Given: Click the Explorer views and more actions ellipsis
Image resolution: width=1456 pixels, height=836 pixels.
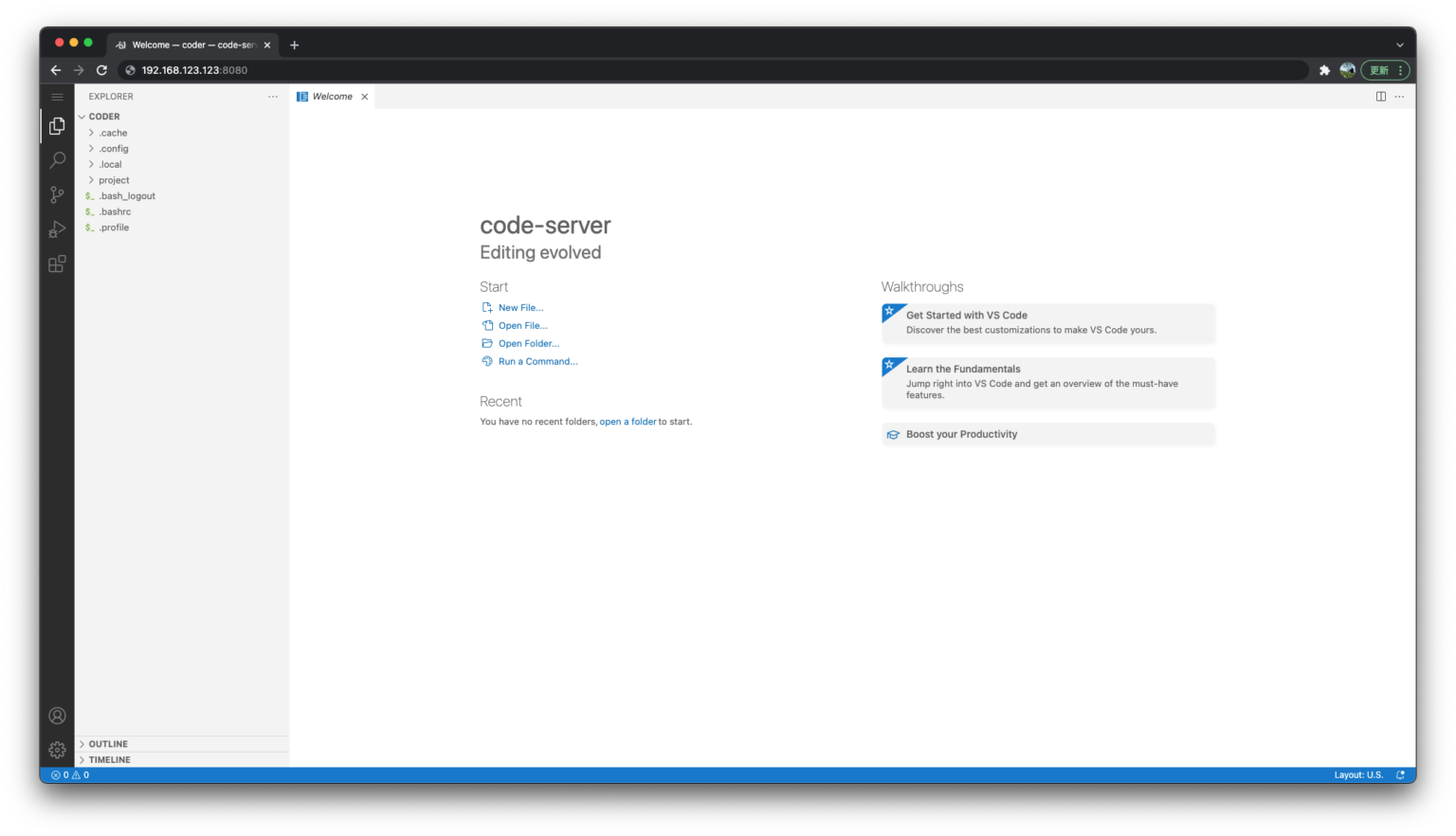Looking at the screenshot, I should coord(273,97).
